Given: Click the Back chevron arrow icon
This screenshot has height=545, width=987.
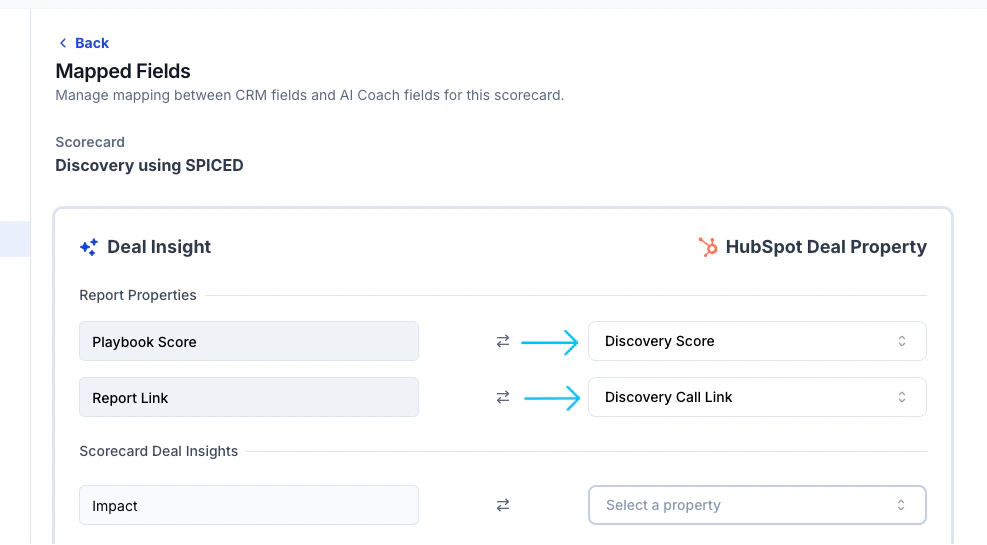Looking at the screenshot, I should click(62, 43).
